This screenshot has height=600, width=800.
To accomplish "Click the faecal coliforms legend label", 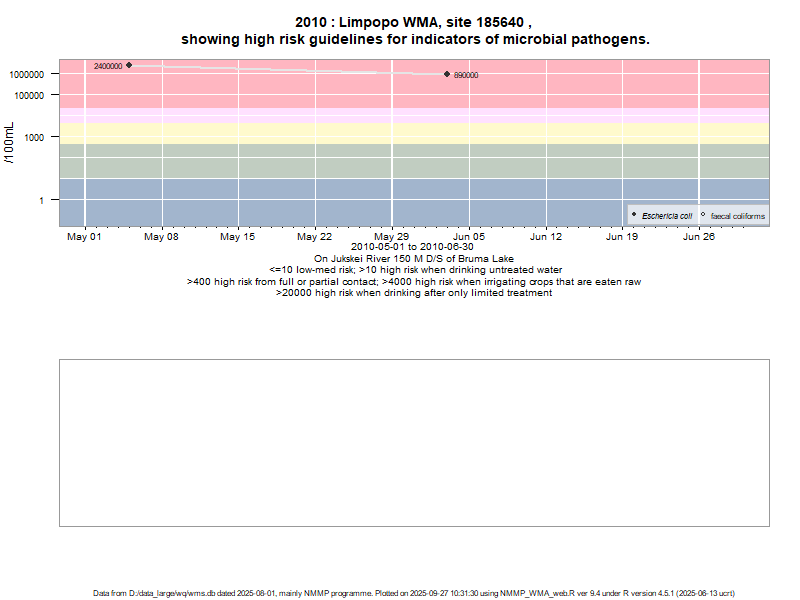I will point(738,216).
